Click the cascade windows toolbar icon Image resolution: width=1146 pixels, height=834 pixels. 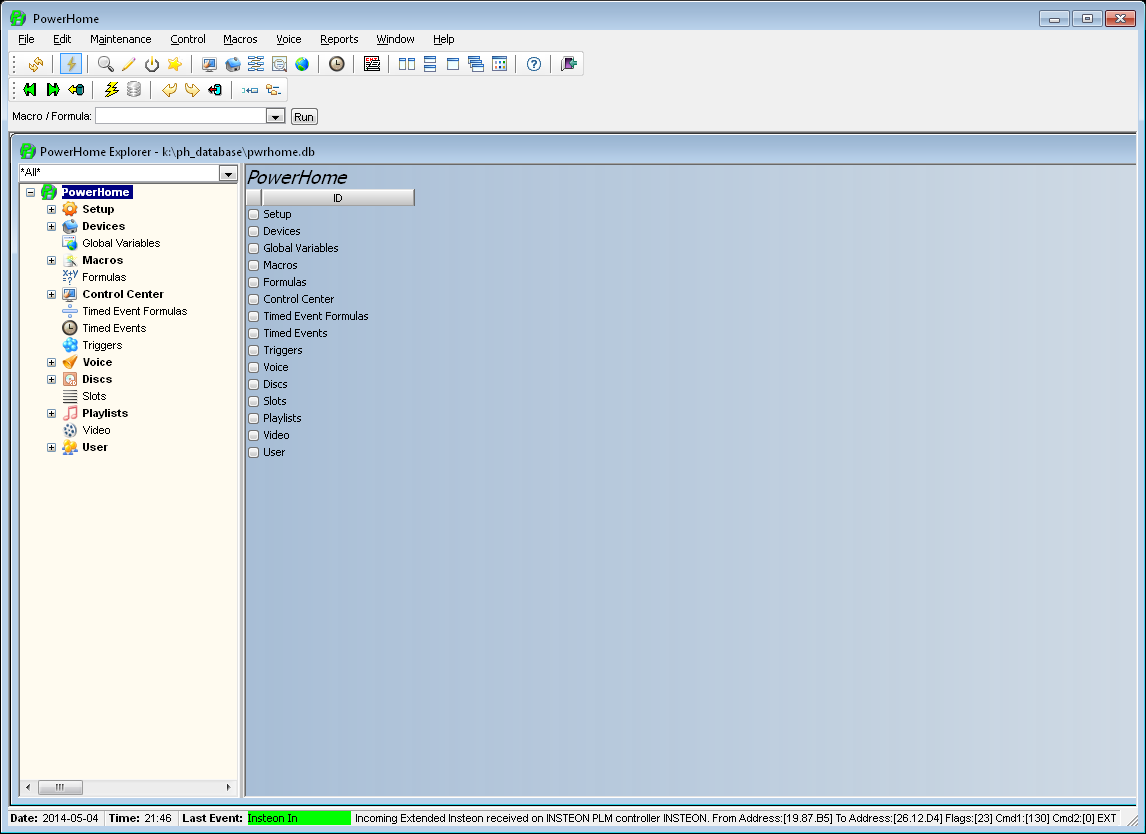pos(476,64)
